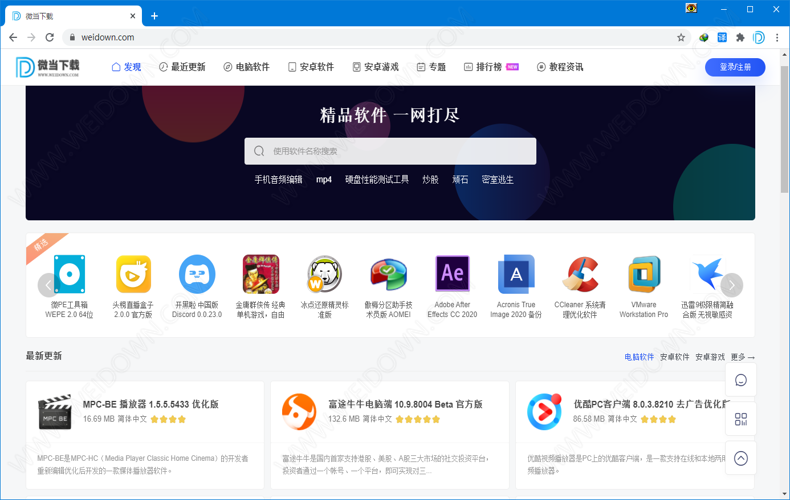
Task: Click the 更多 → link
Action: click(x=743, y=357)
